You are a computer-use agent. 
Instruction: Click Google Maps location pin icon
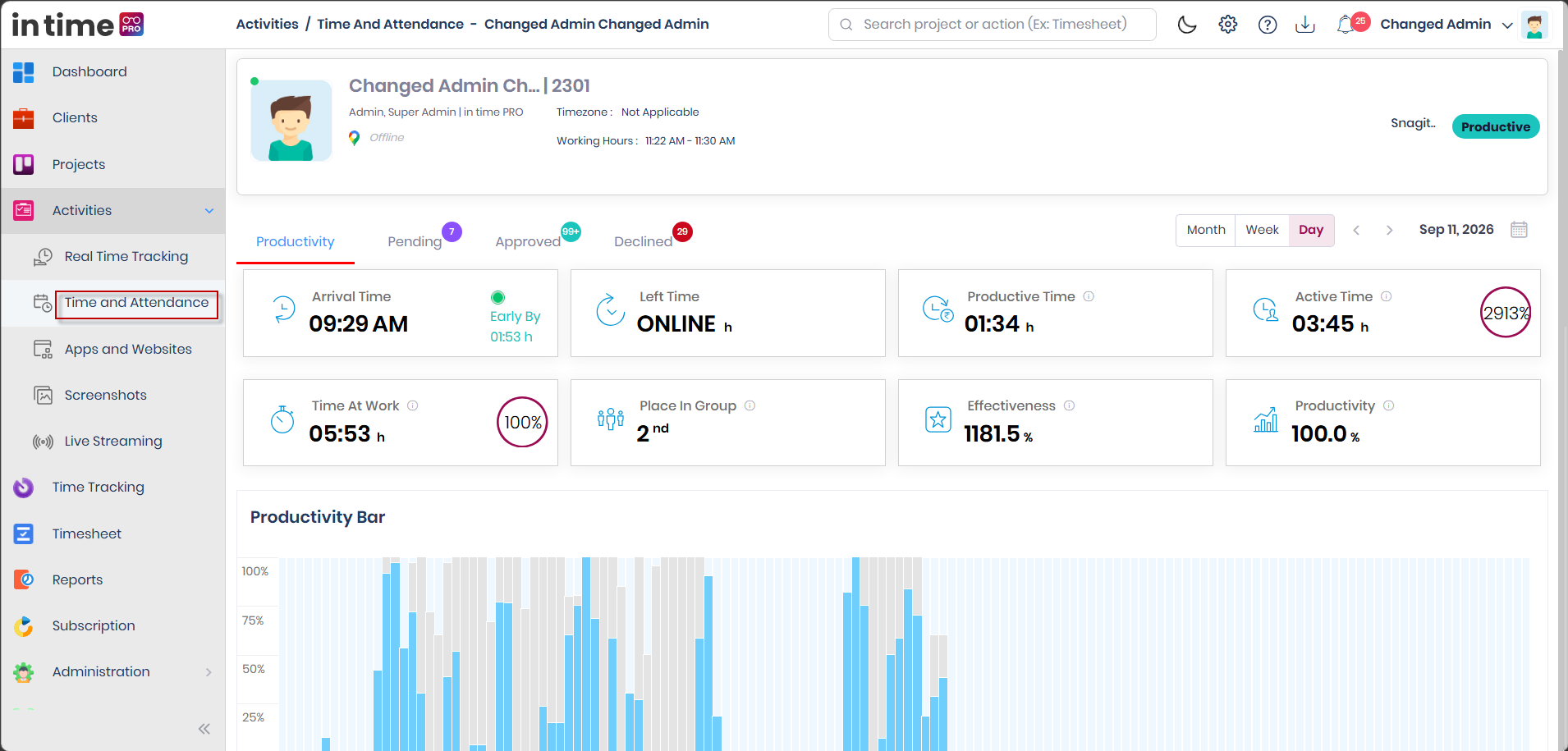354,138
